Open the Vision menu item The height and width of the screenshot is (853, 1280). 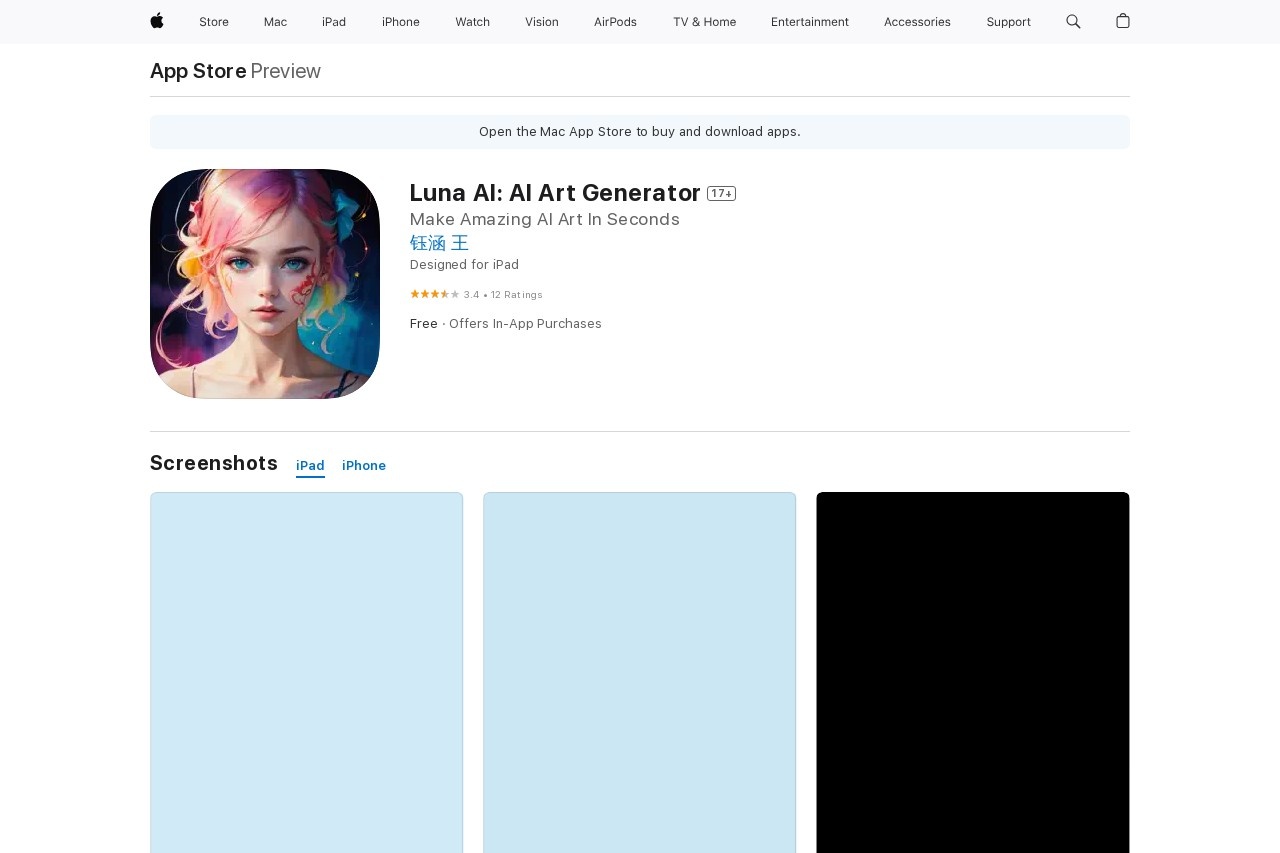tap(542, 22)
